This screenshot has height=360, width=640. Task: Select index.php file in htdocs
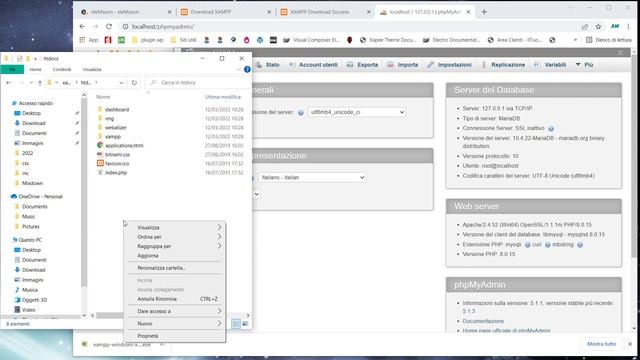[x=116, y=172]
